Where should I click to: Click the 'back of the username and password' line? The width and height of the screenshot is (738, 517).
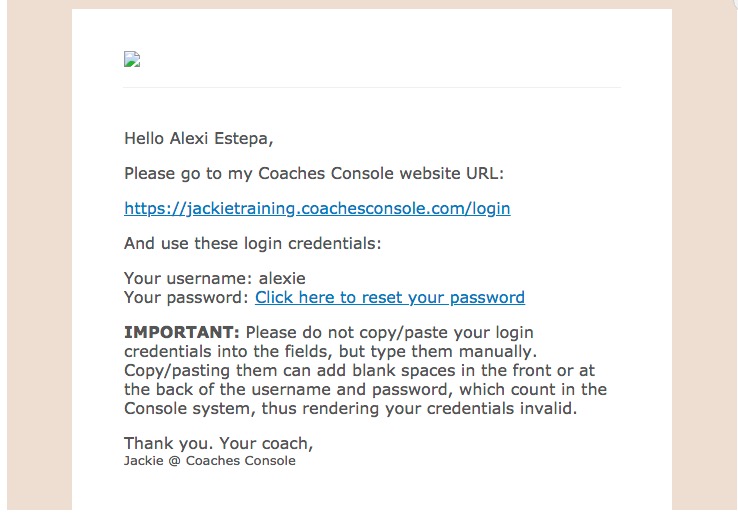pyautogui.click(x=365, y=390)
